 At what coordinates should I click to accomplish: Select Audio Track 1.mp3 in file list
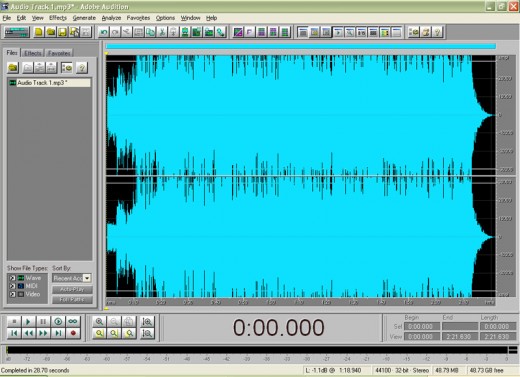(49, 83)
